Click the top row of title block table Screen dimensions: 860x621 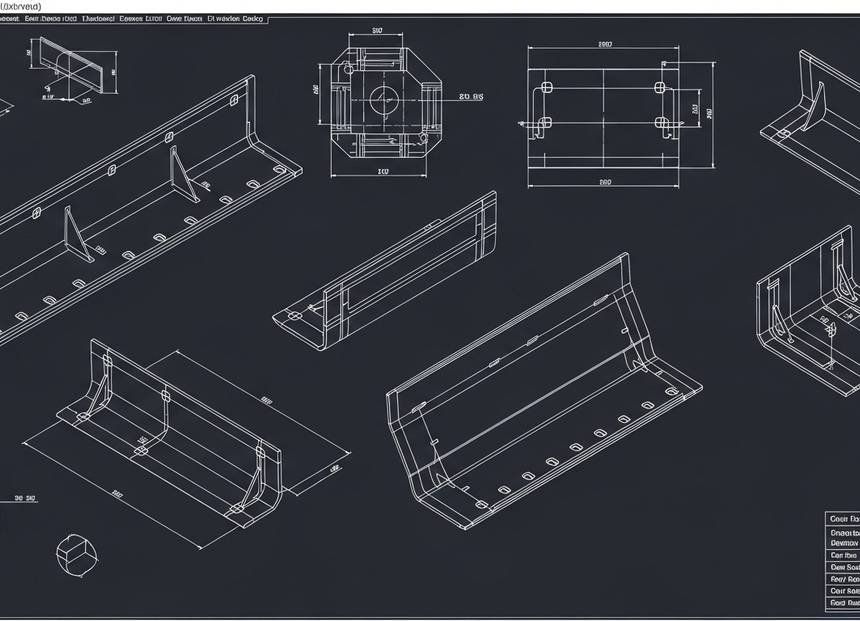click(x=843, y=520)
